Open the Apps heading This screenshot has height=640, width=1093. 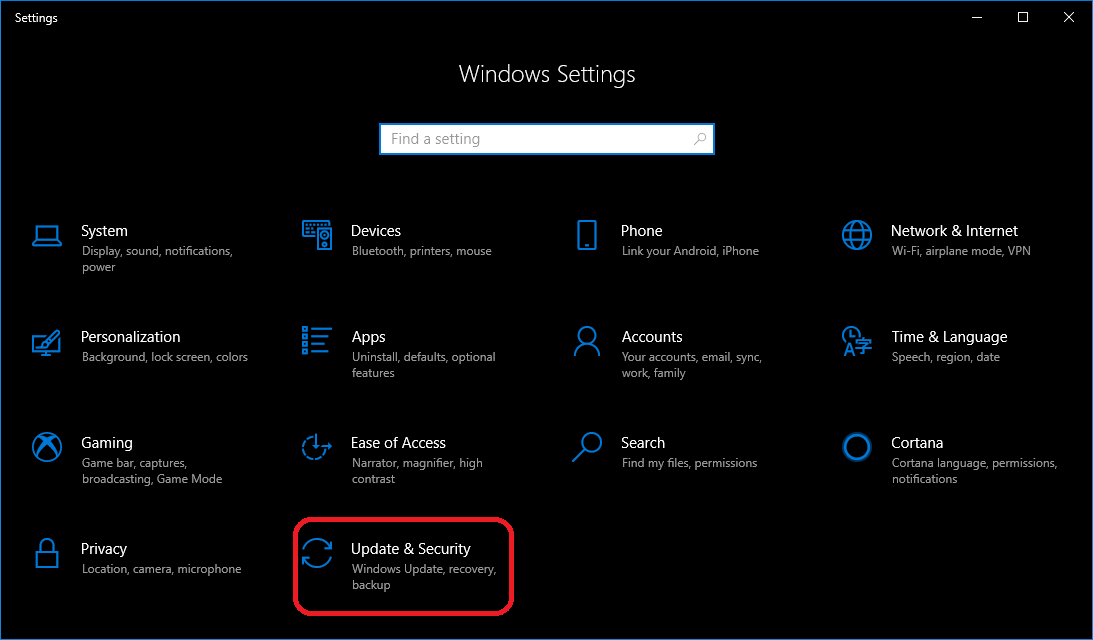pyautogui.click(x=369, y=337)
